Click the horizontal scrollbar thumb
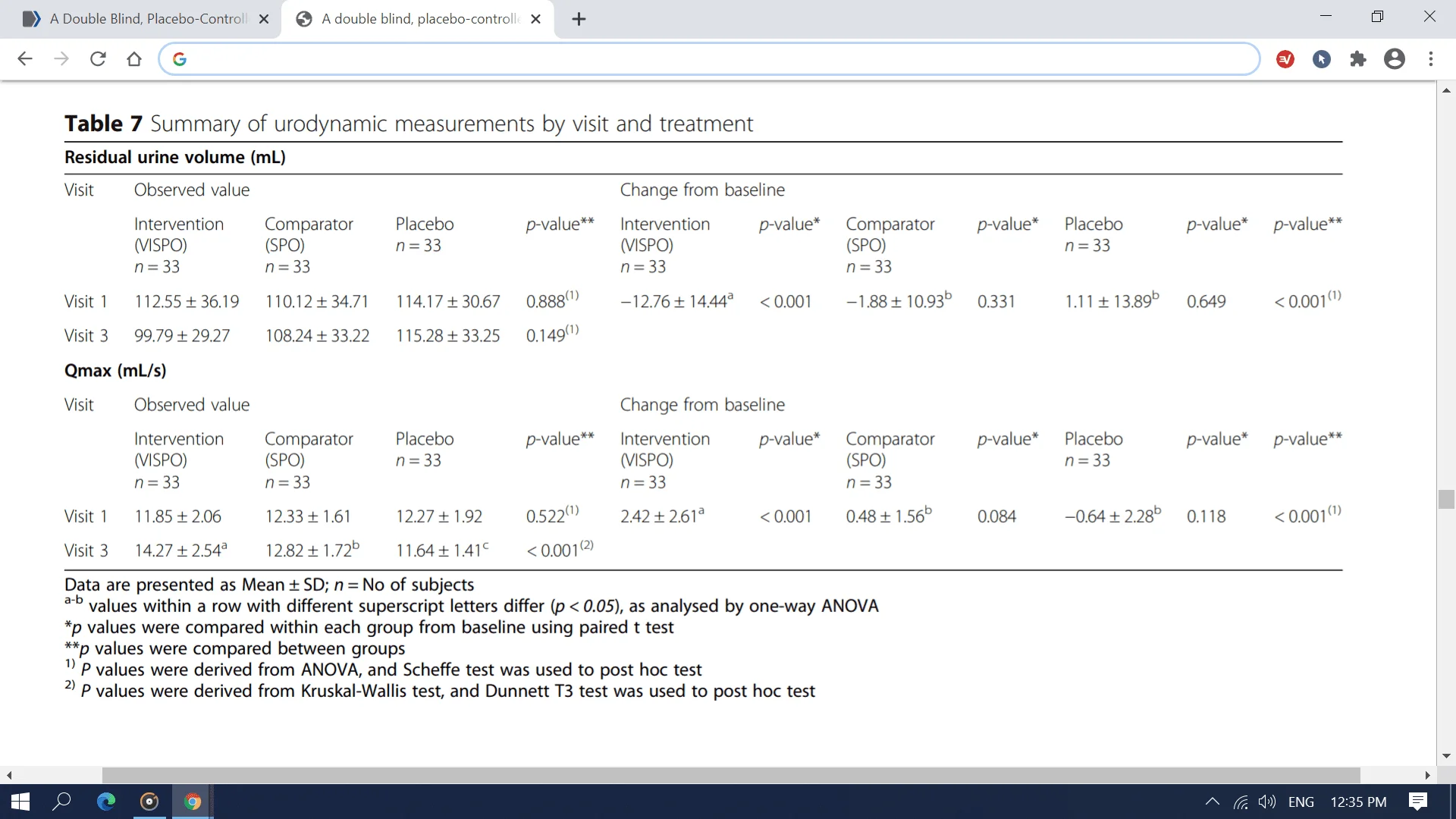Screen dimensions: 1456x819 click(x=731, y=775)
